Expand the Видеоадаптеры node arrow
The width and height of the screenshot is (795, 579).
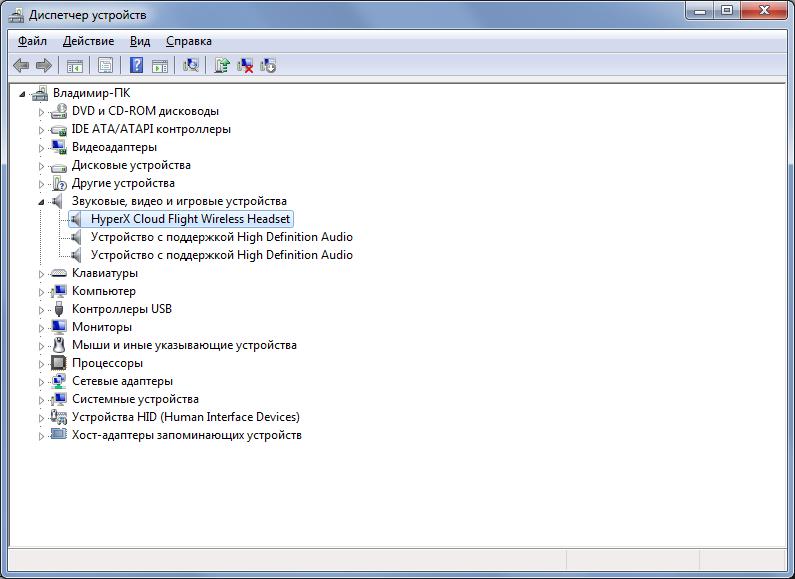[x=42, y=148]
